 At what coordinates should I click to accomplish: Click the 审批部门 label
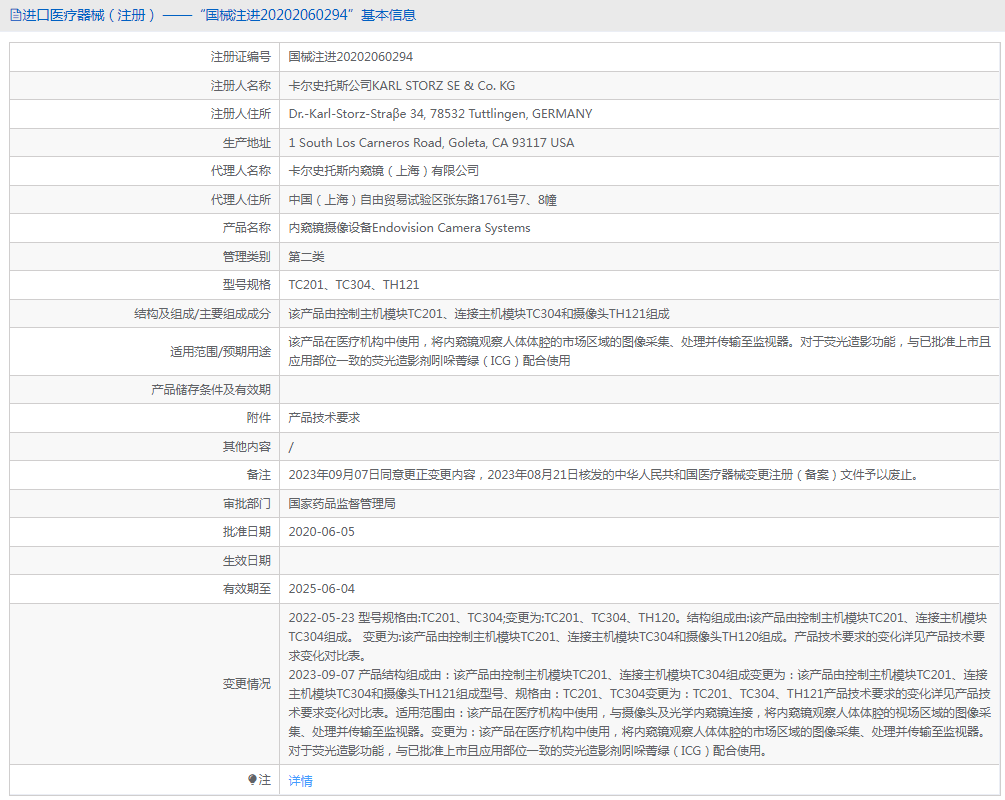[x=247, y=504]
